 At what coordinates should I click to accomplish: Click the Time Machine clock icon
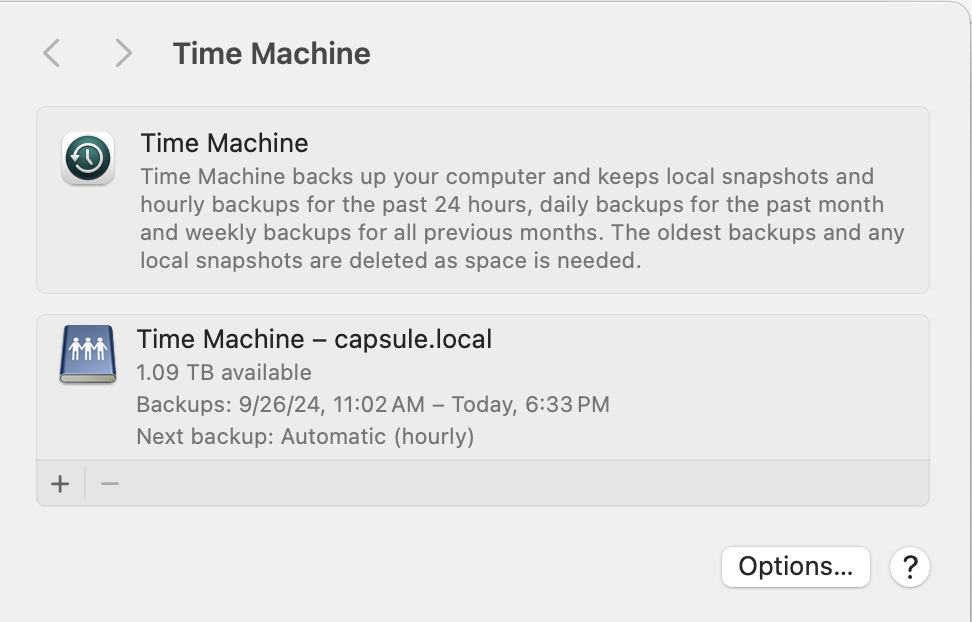tap(88, 159)
